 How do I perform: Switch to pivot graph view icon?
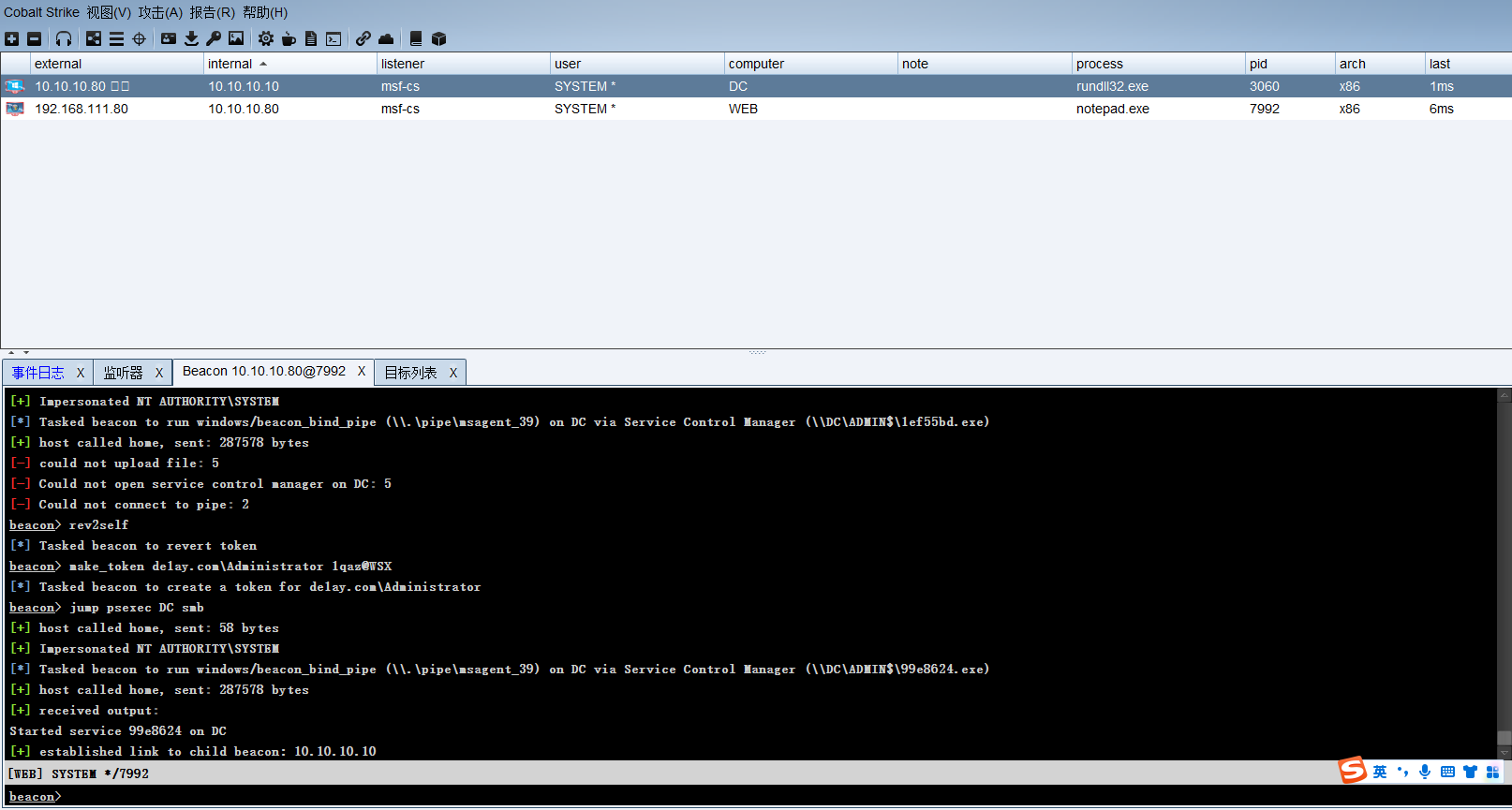(94, 38)
